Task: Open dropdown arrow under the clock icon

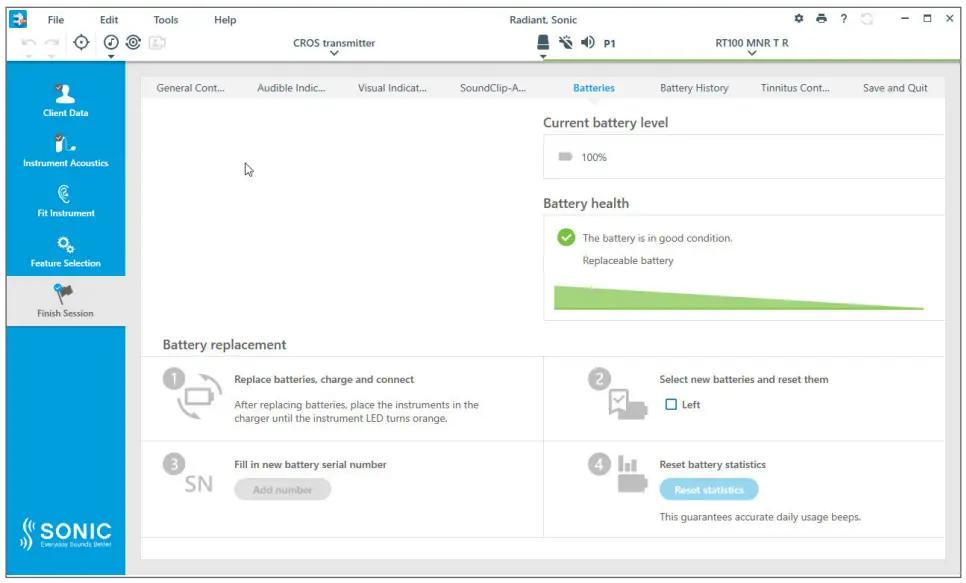Action: coord(111,57)
